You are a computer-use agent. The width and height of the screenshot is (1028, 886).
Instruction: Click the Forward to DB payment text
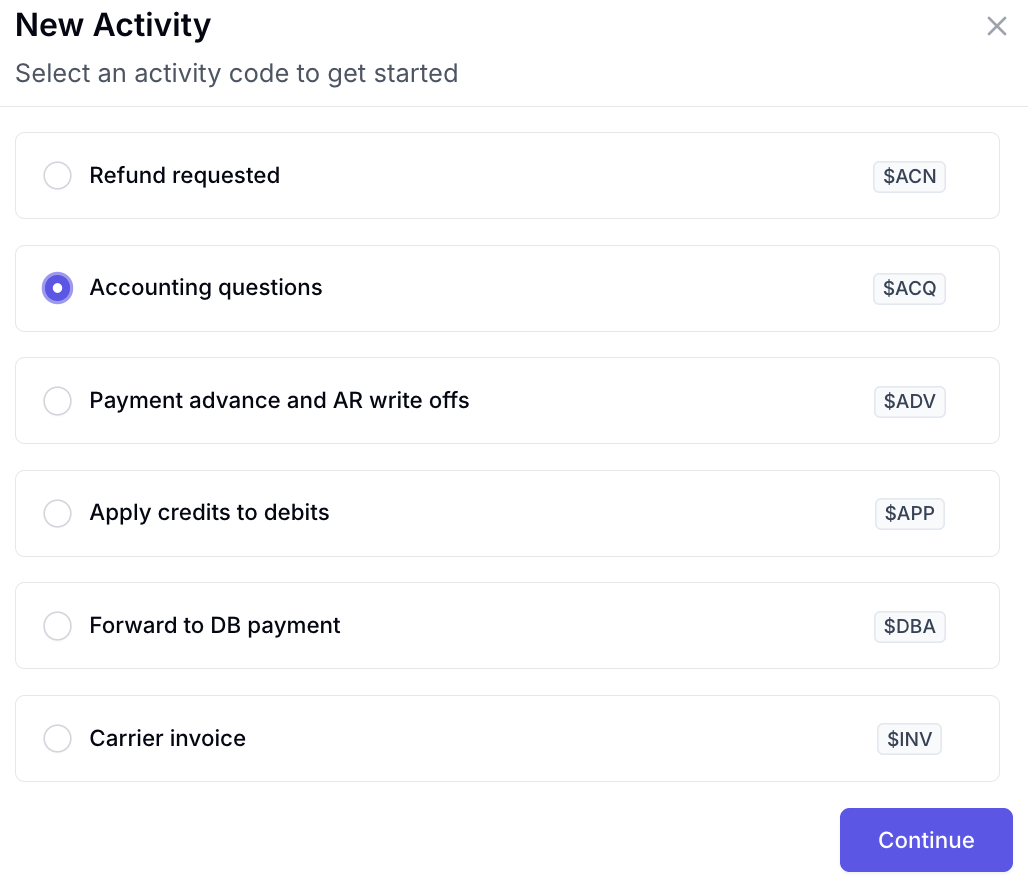click(x=214, y=626)
